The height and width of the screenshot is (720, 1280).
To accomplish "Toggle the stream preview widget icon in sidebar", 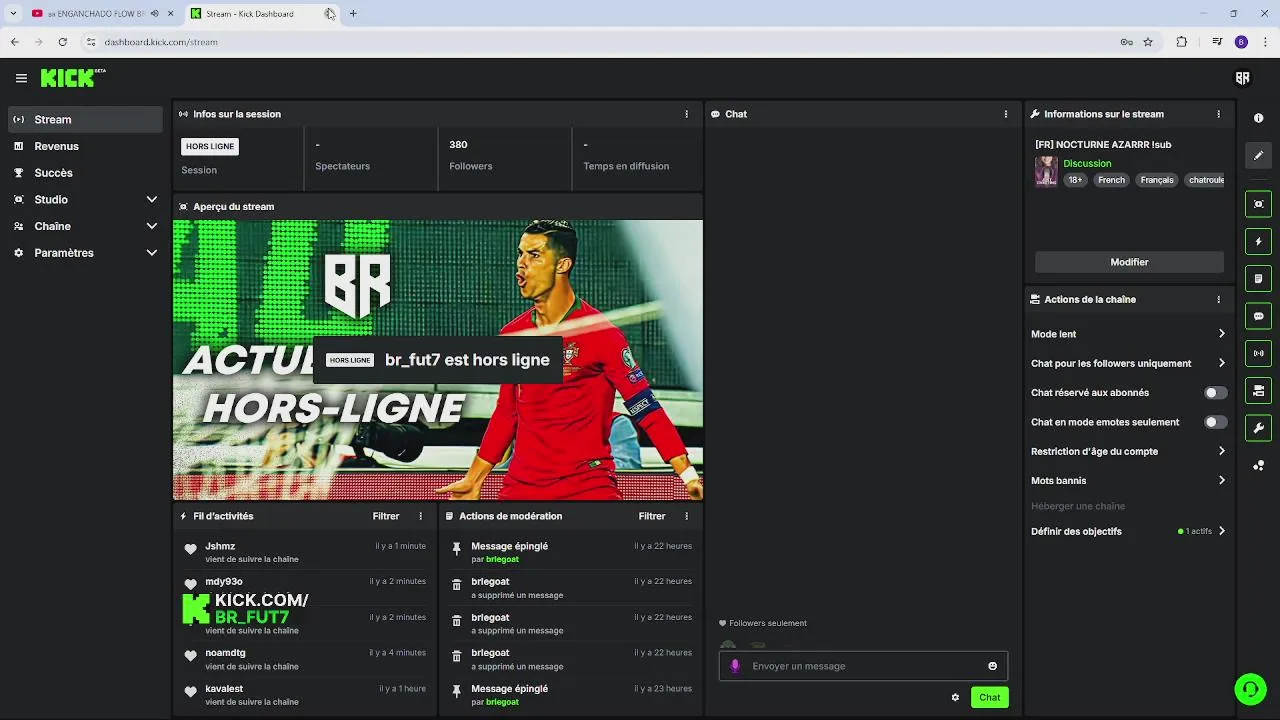I will (x=1258, y=204).
